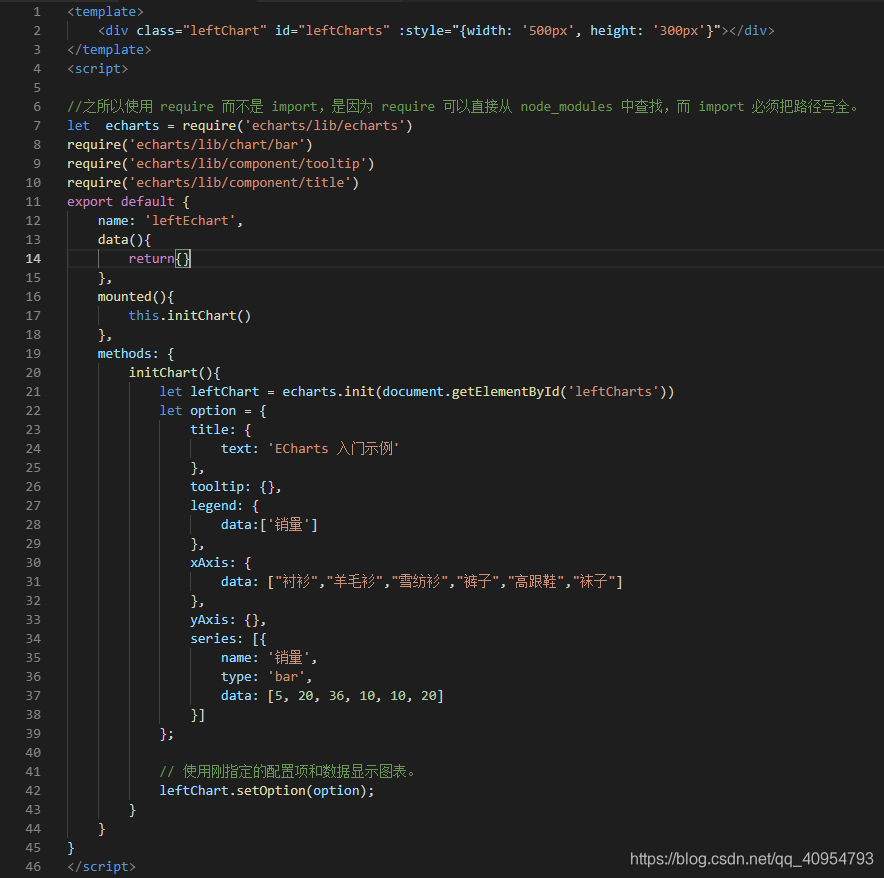Click the closing template tag
The image size is (884, 878).
[x=109, y=50]
